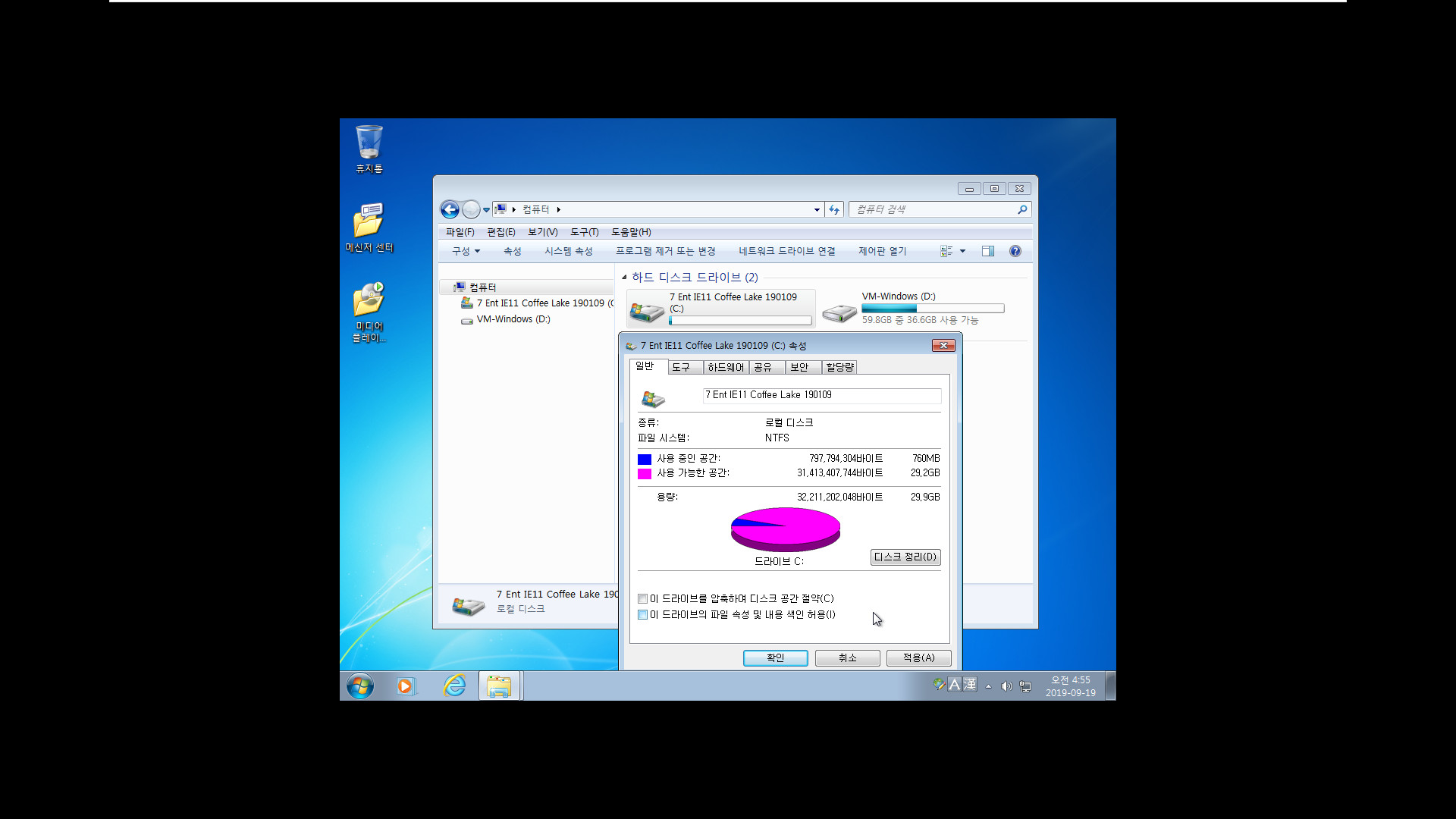
Task: Click the address bar refresh icon
Action: coord(834,209)
